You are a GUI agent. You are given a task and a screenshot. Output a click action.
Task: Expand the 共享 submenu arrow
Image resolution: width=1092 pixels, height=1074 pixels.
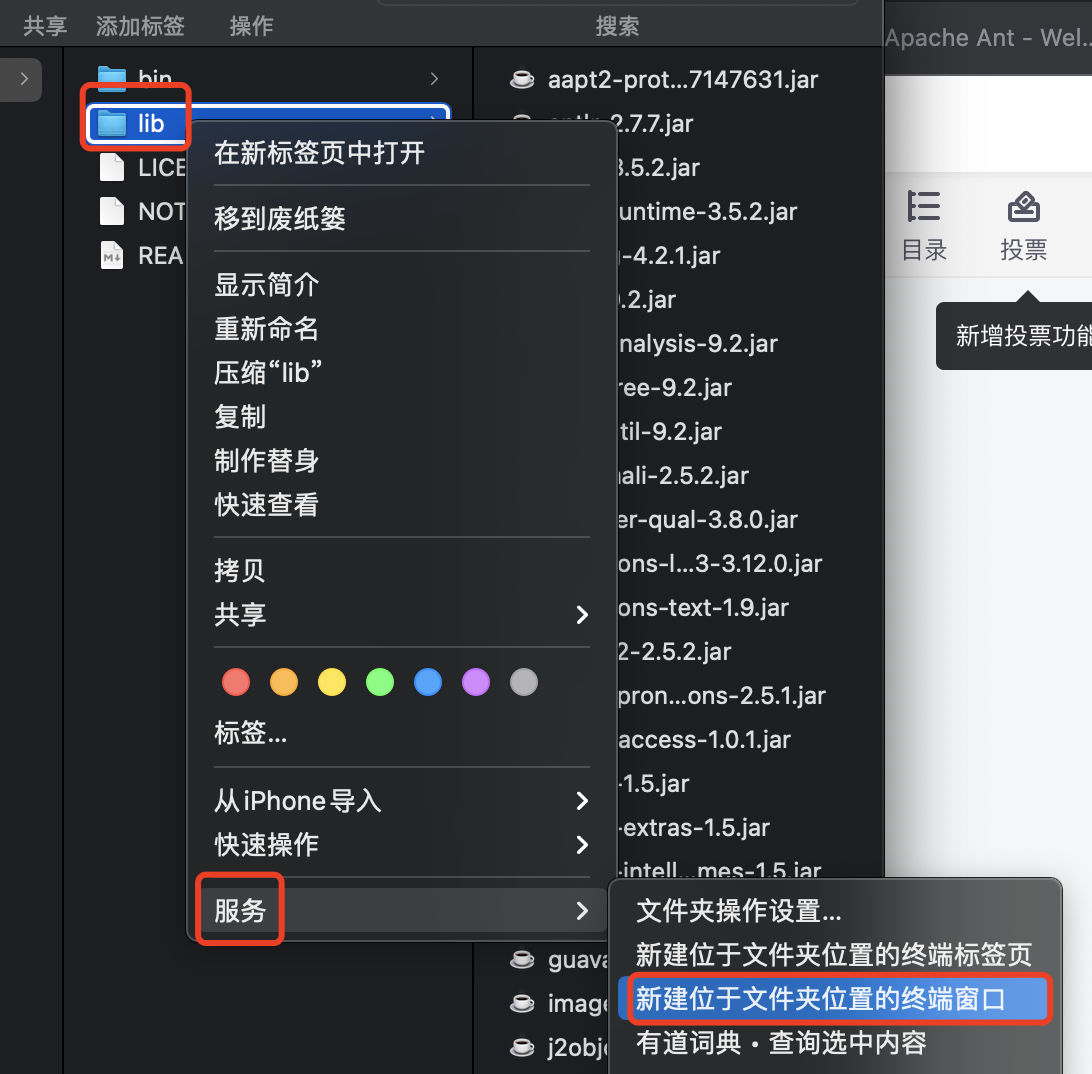[x=582, y=615]
